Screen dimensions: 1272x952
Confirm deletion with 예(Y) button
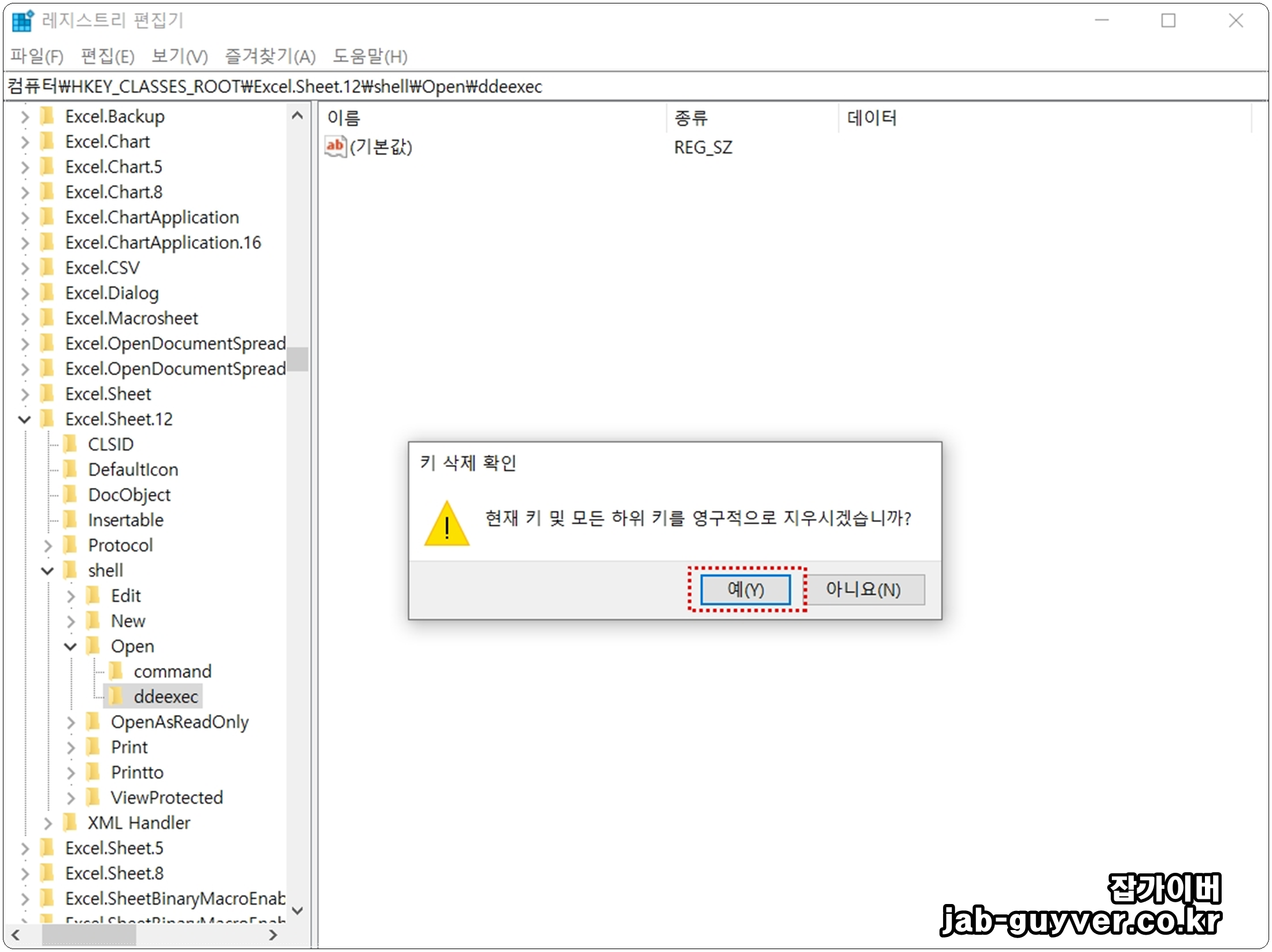click(745, 590)
